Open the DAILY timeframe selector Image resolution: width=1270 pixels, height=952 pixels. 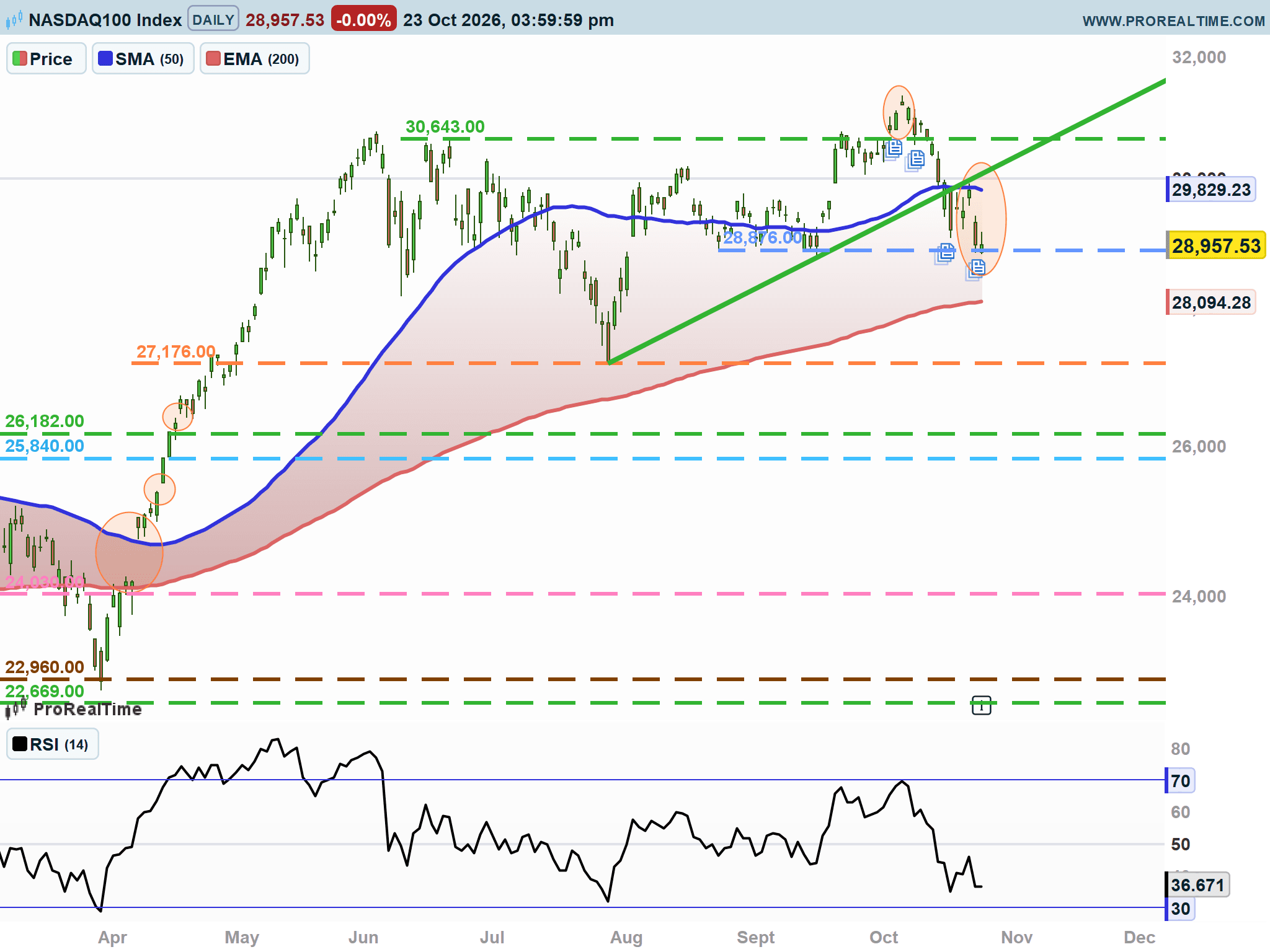[x=213, y=20]
